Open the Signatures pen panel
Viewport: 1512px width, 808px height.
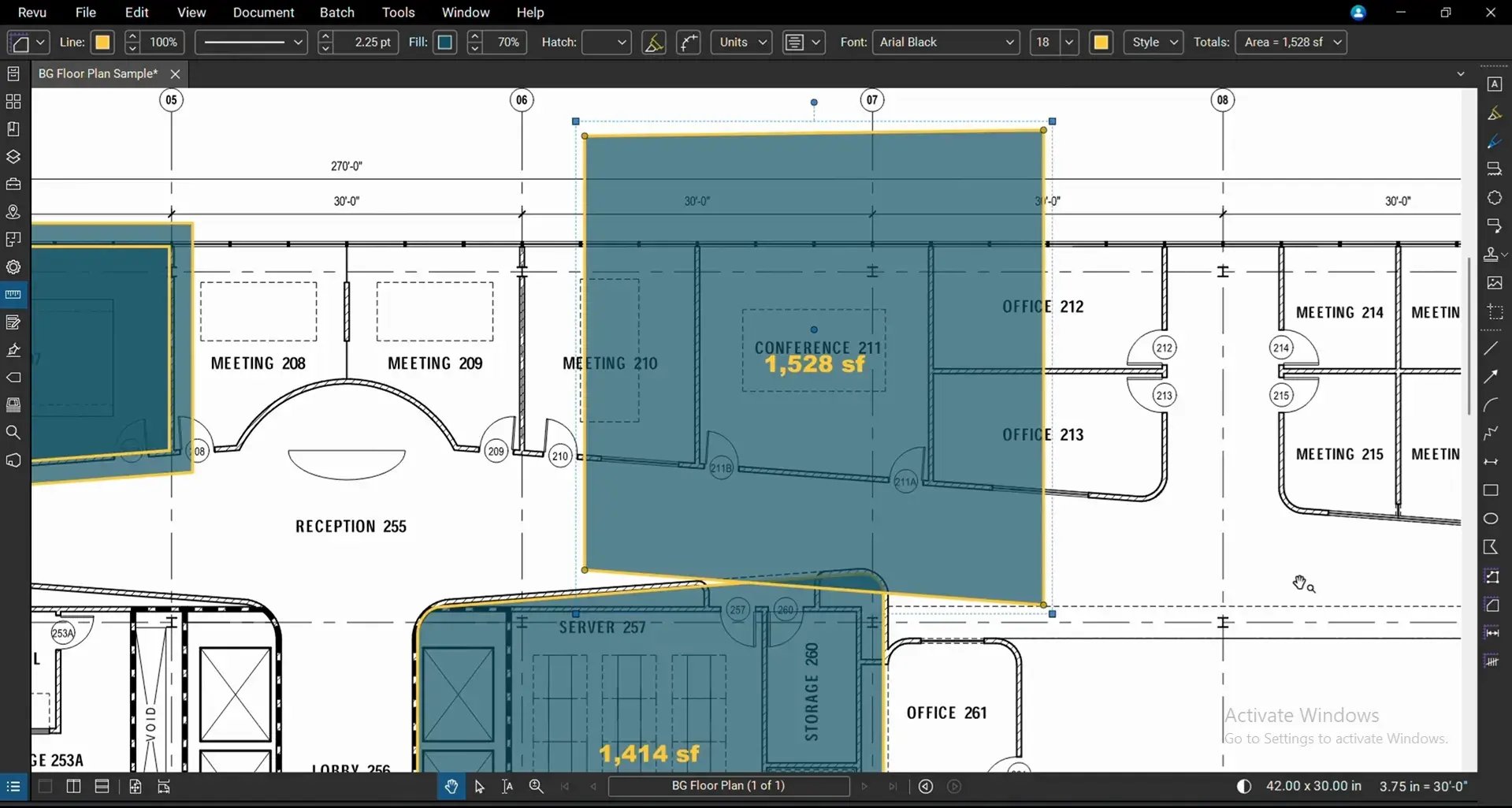pyautogui.click(x=13, y=350)
